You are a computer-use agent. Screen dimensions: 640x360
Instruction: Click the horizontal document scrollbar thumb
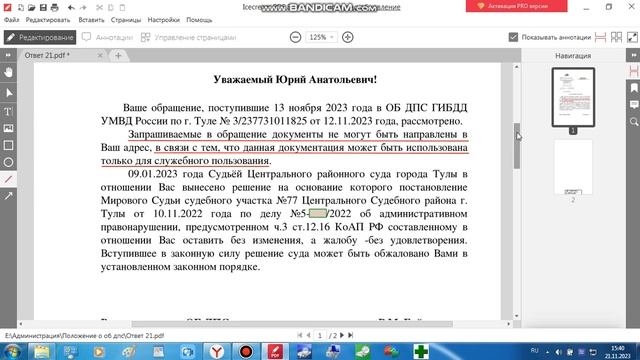[292, 324]
